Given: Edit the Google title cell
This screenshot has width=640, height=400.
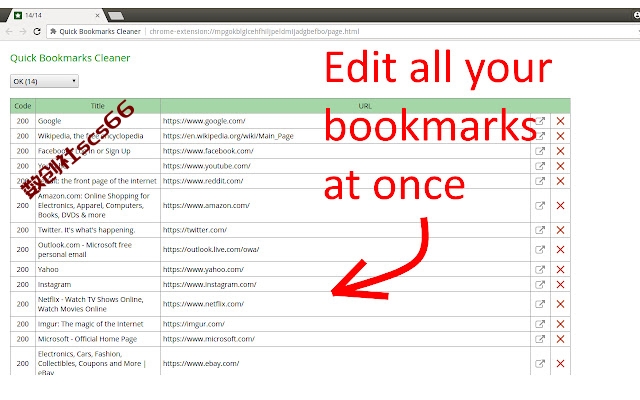Looking at the screenshot, I should tap(98, 121).
